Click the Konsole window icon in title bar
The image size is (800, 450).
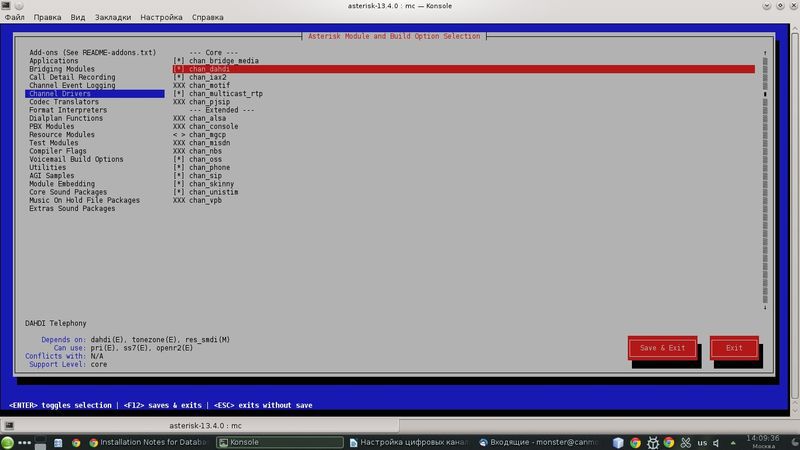click(9, 5)
